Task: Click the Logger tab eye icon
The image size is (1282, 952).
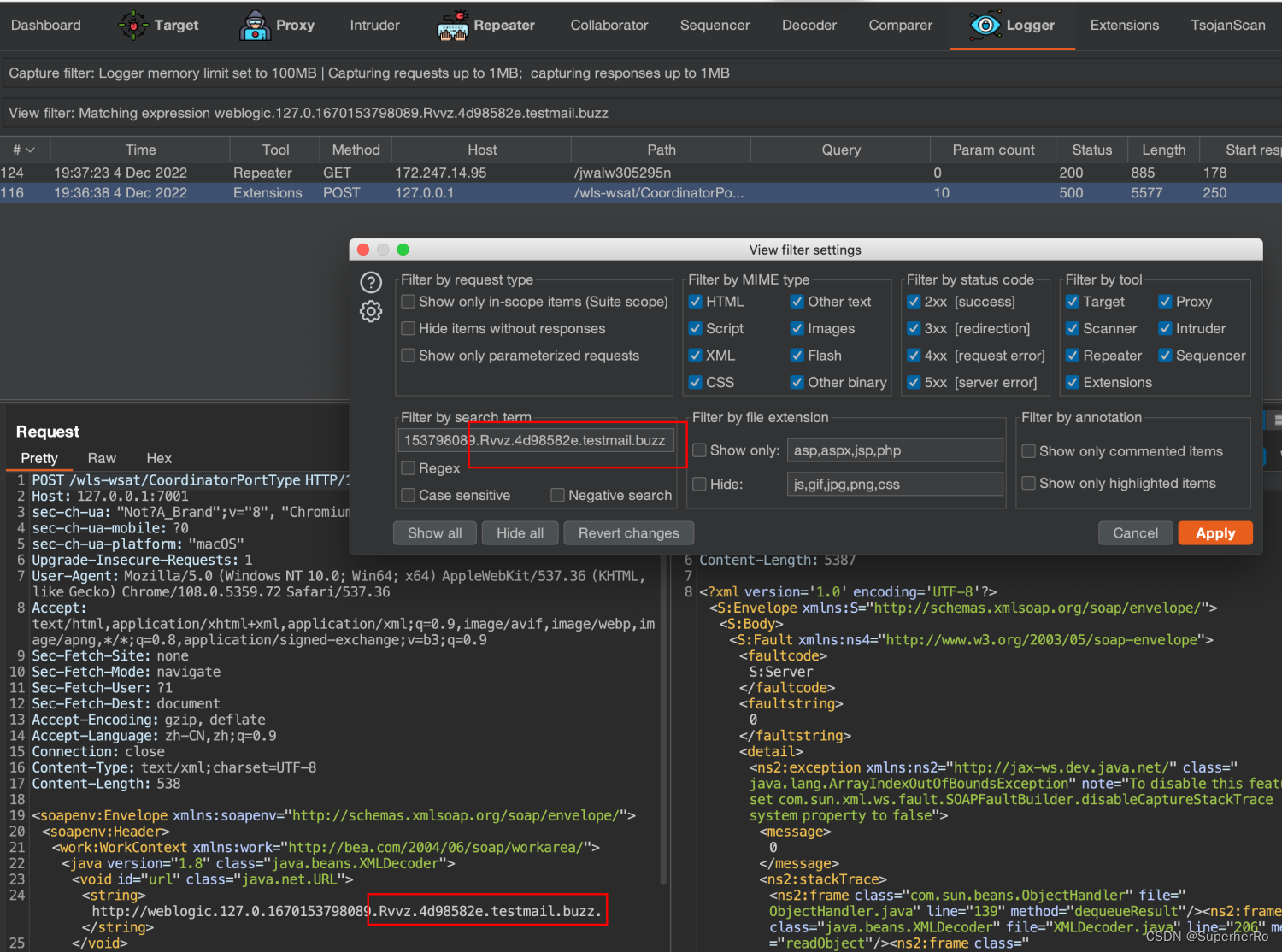Action: tap(985, 25)
